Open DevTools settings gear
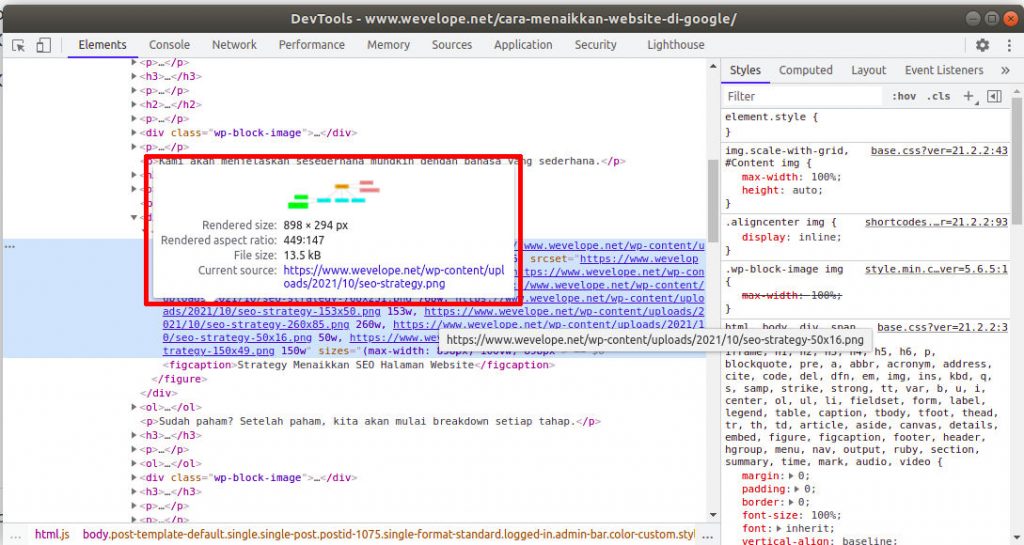Screen dimensions: 1024x545 pyautogui.click(x=982, y=45)
